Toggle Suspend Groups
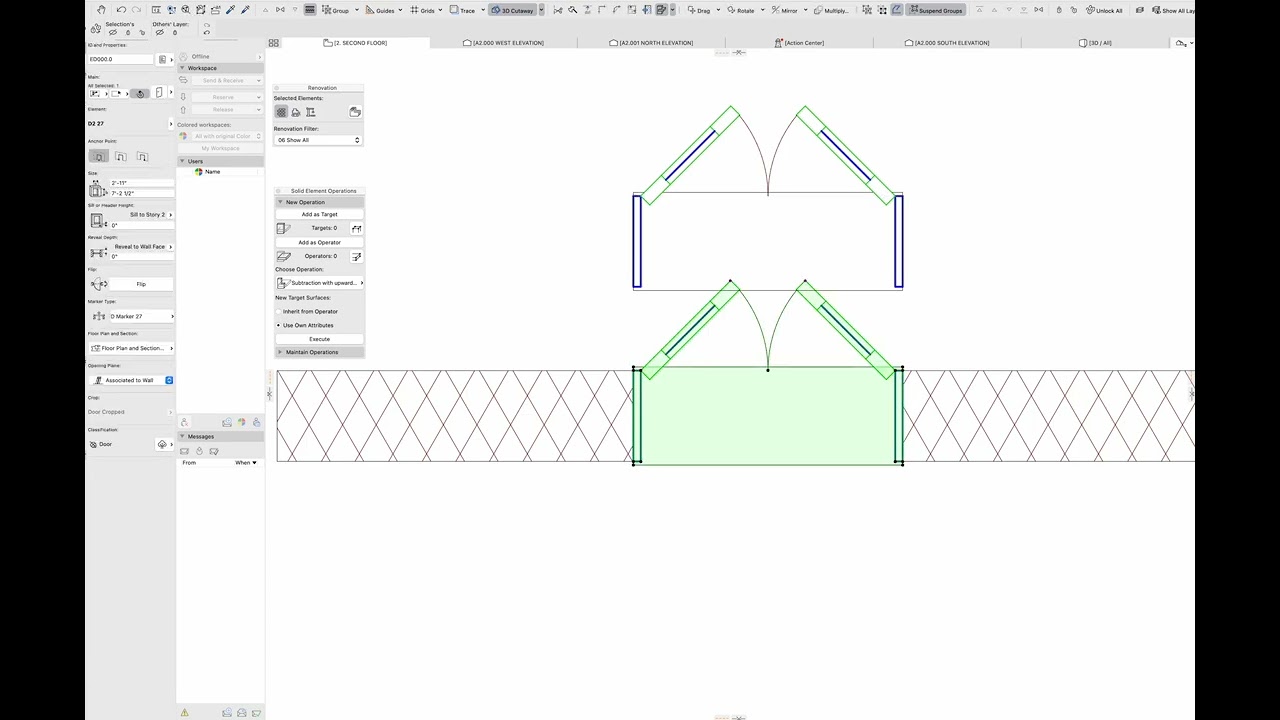The width and height of the screenshot is (1280, 720). tap(934, 10)
